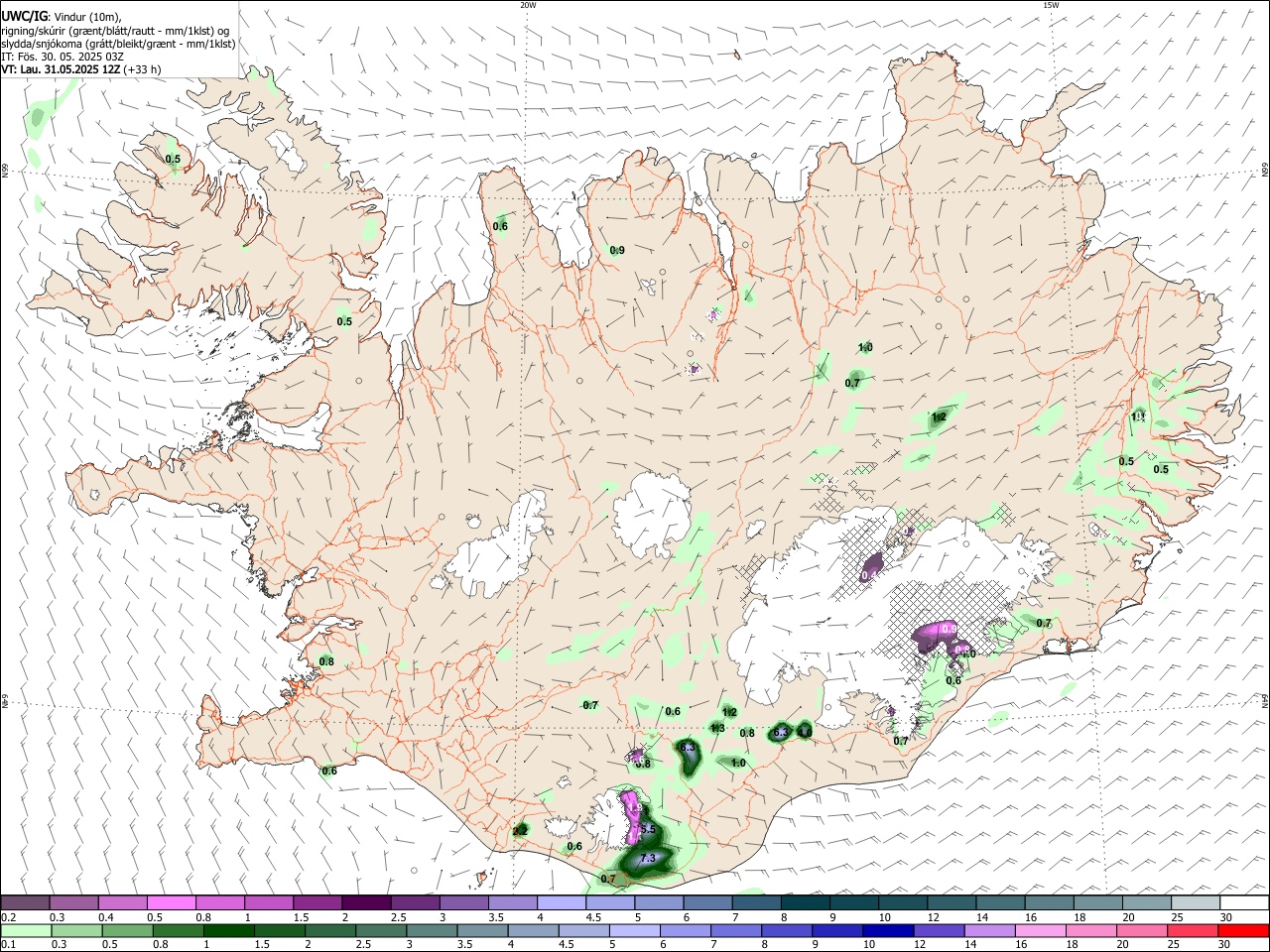Click the 1.3 precipitation value on the map
This screenshot has width=1270, height=952.
(718, 728)
